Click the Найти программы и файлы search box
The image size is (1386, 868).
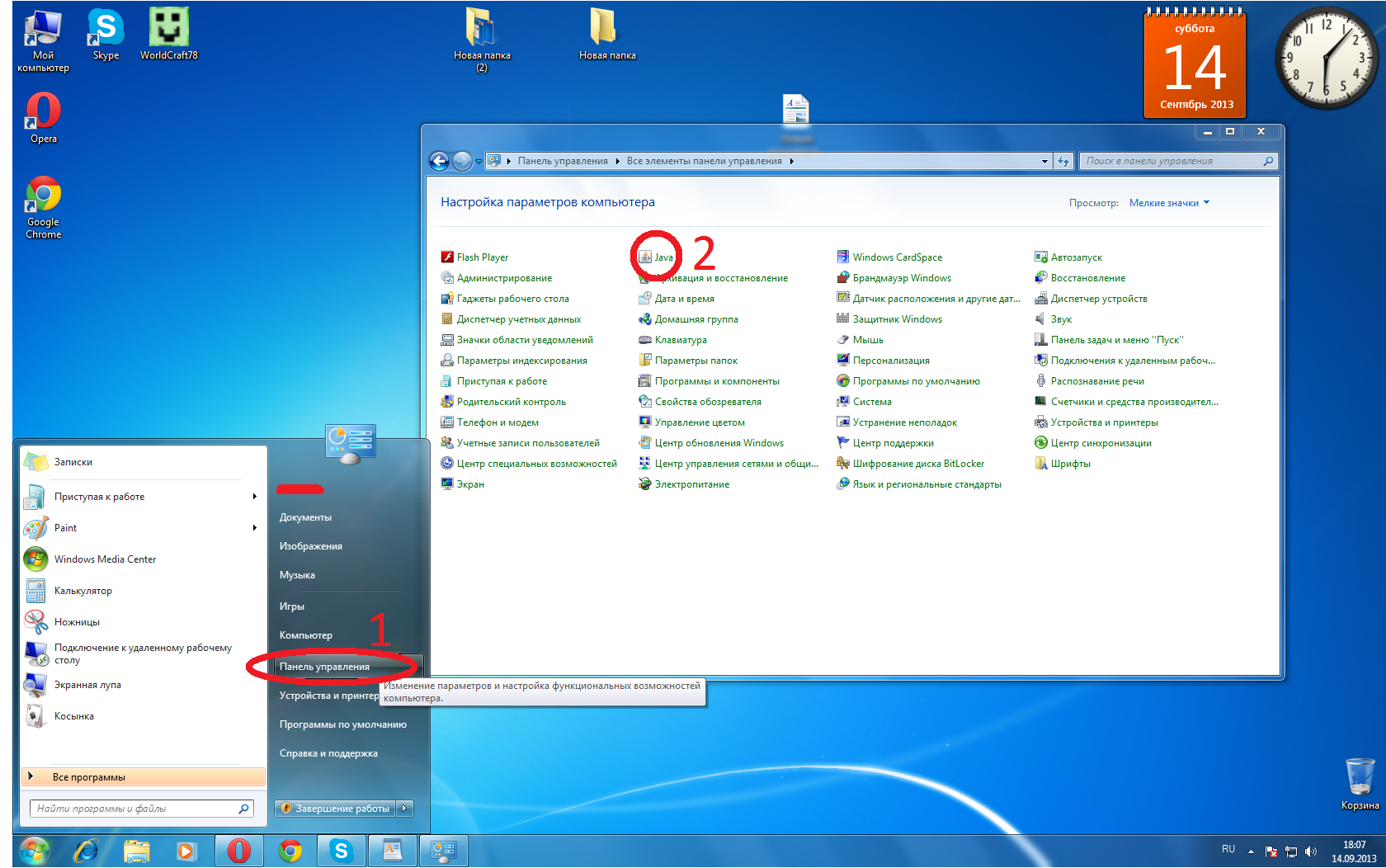click(142, 809)
